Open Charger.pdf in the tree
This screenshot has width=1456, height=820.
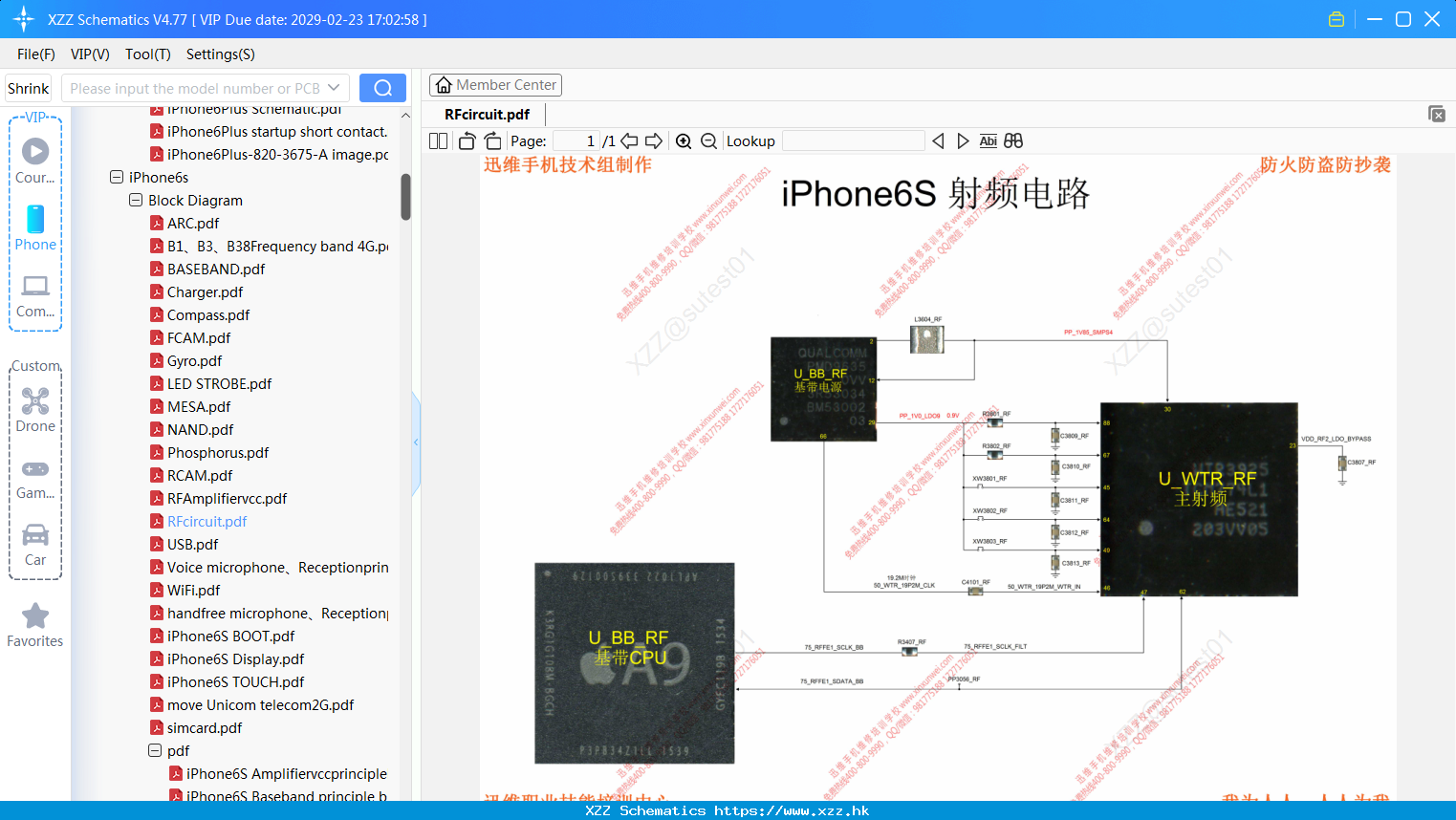205,291
